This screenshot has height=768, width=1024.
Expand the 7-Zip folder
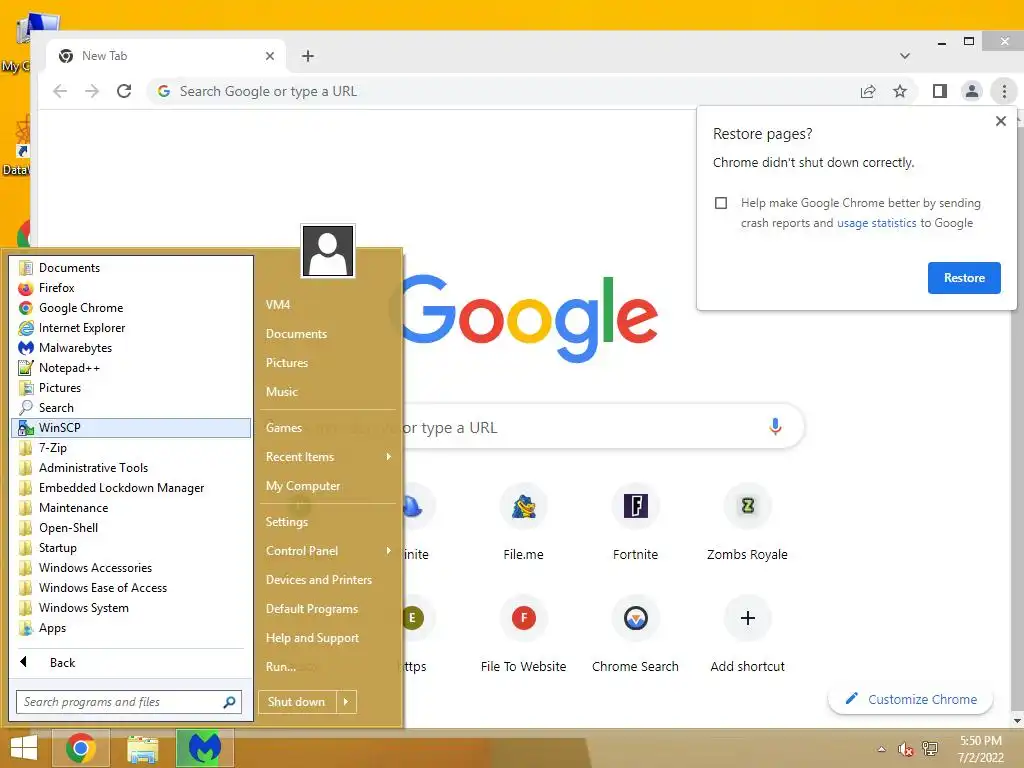[x=131, y=448]
